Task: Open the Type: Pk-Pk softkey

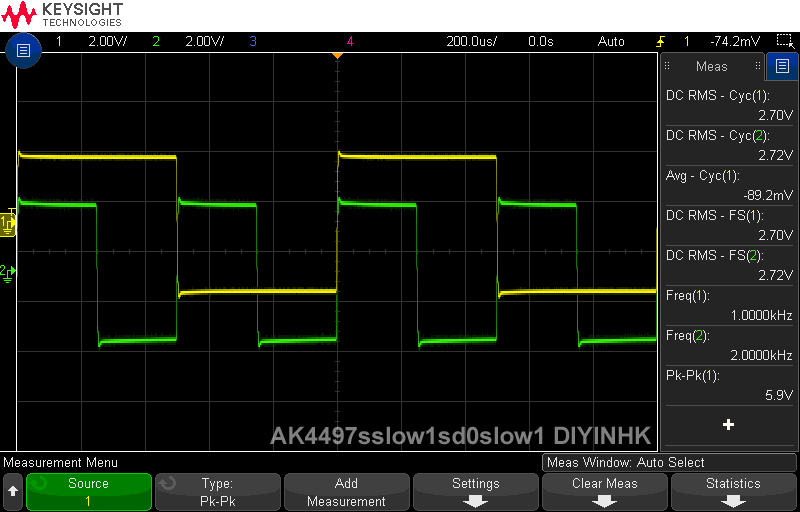Action: point(217,492)
